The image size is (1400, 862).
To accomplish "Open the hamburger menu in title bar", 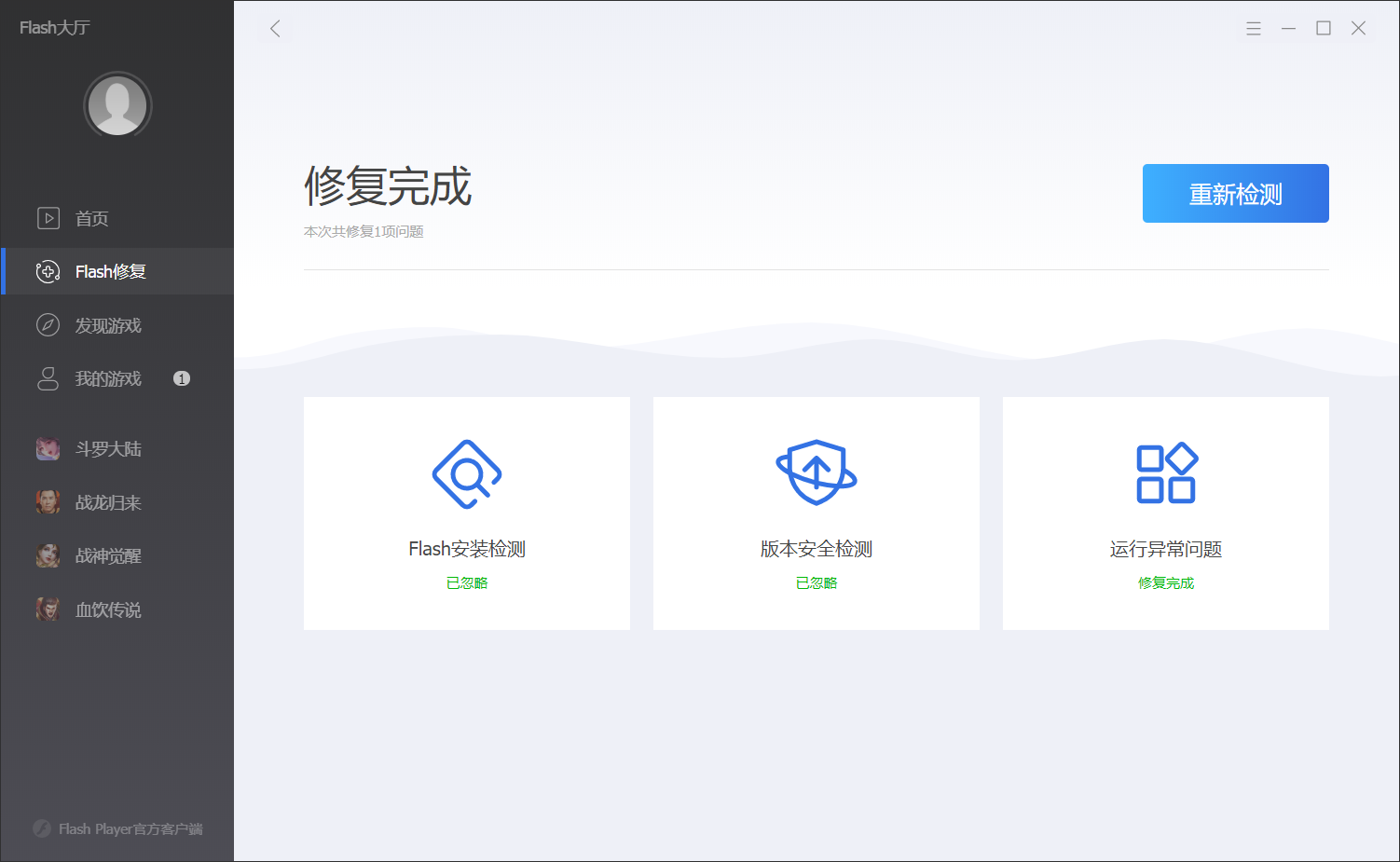I will [1253, 29].
